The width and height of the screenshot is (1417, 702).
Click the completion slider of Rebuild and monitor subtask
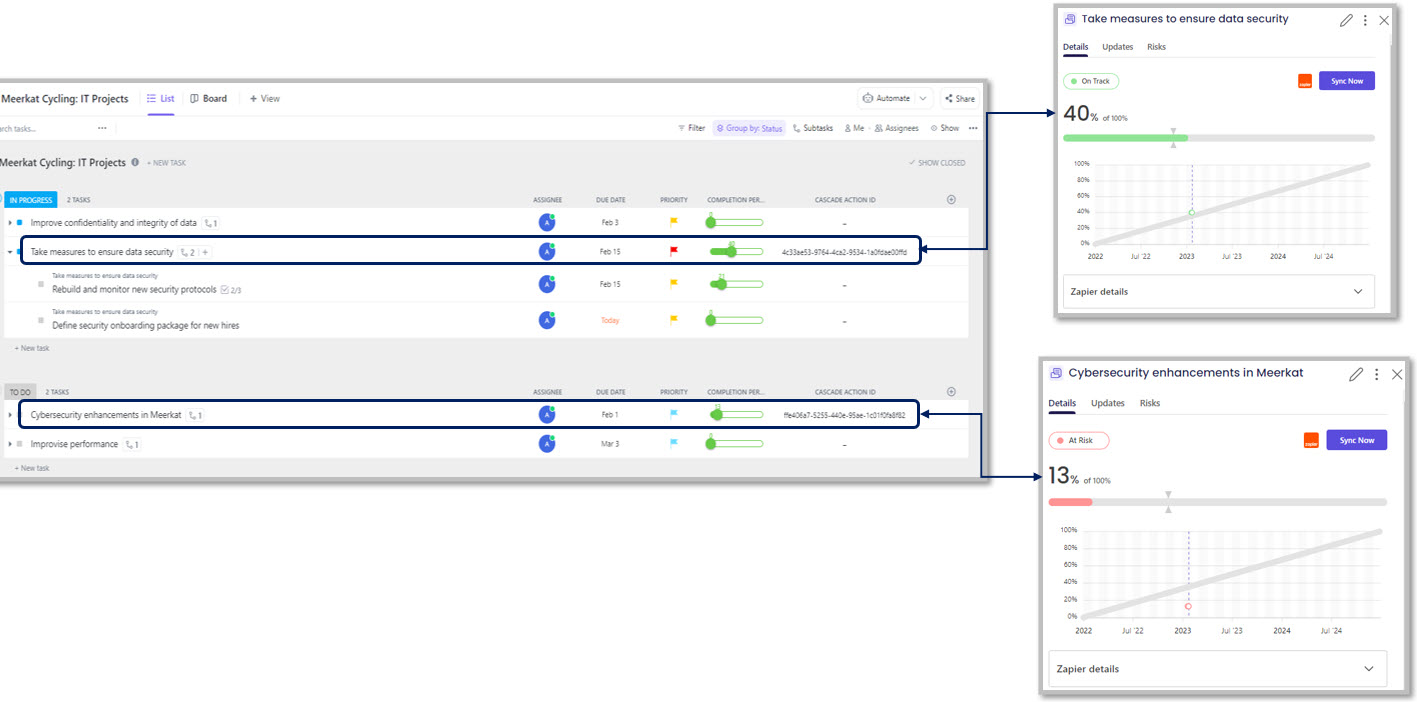(736, 284)
